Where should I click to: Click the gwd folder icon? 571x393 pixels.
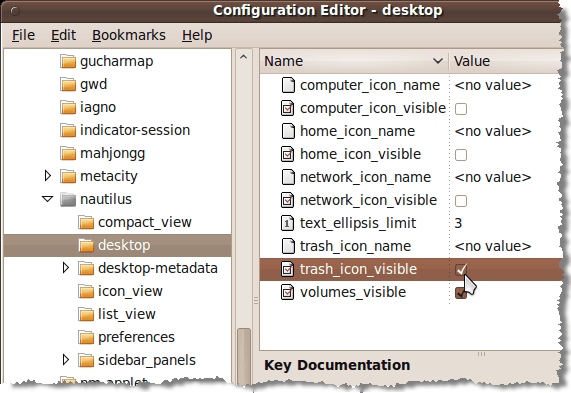(68, 85)
